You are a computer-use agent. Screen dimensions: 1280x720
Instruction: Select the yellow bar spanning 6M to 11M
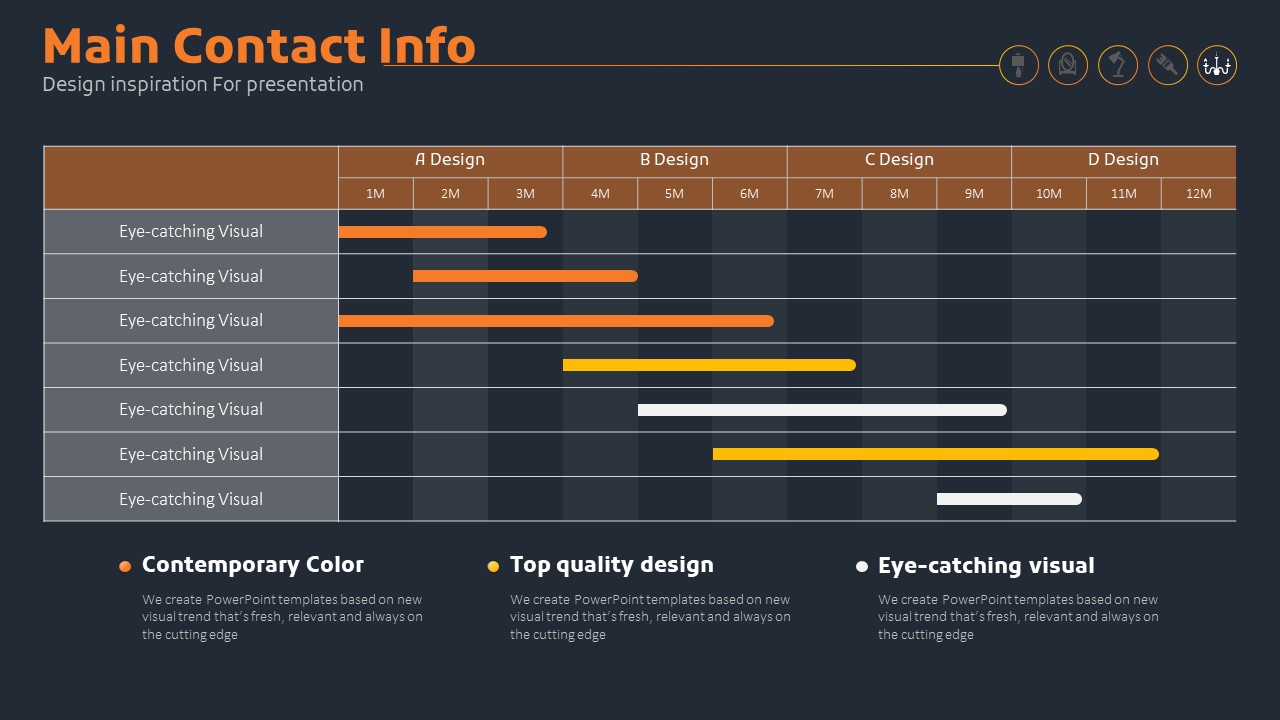[936, 454]
